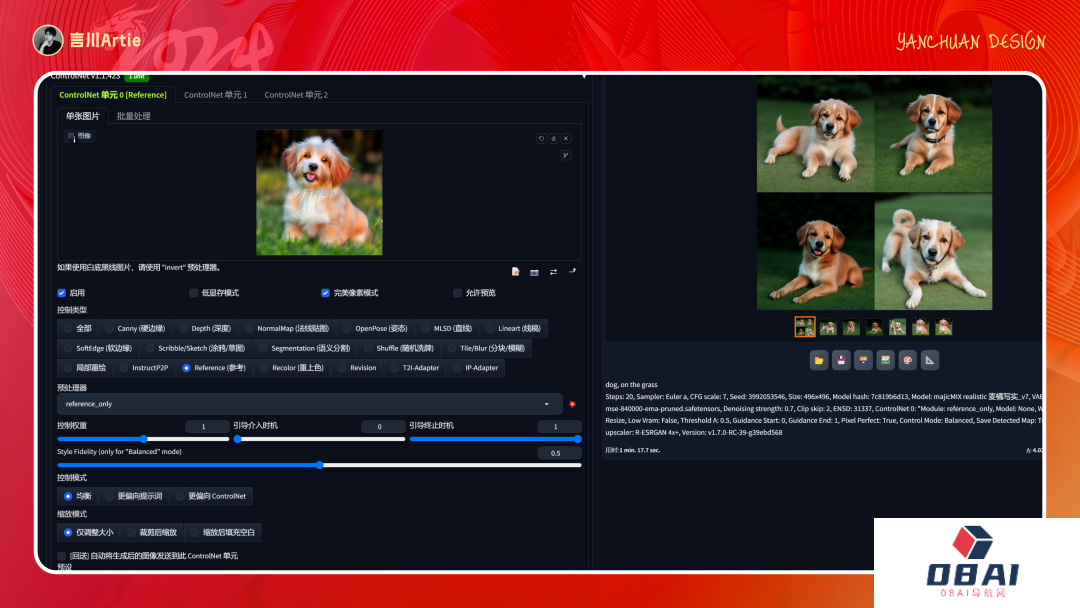Select the Reference (参考) control type

(x=214, y=368)
